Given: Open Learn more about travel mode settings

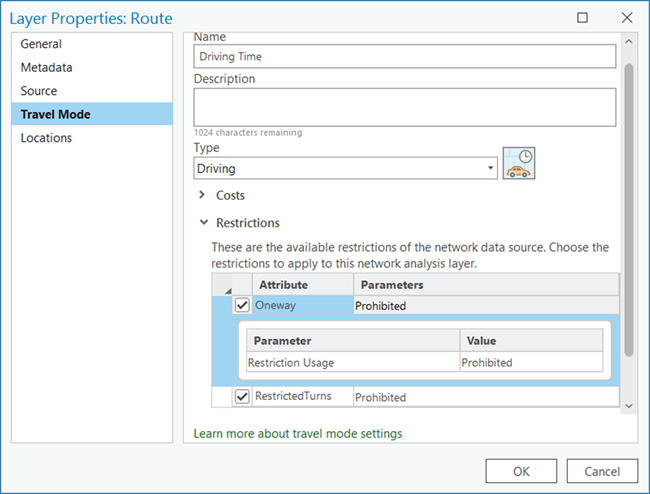Looking at the screenshot, I should (x=297, y=433).
